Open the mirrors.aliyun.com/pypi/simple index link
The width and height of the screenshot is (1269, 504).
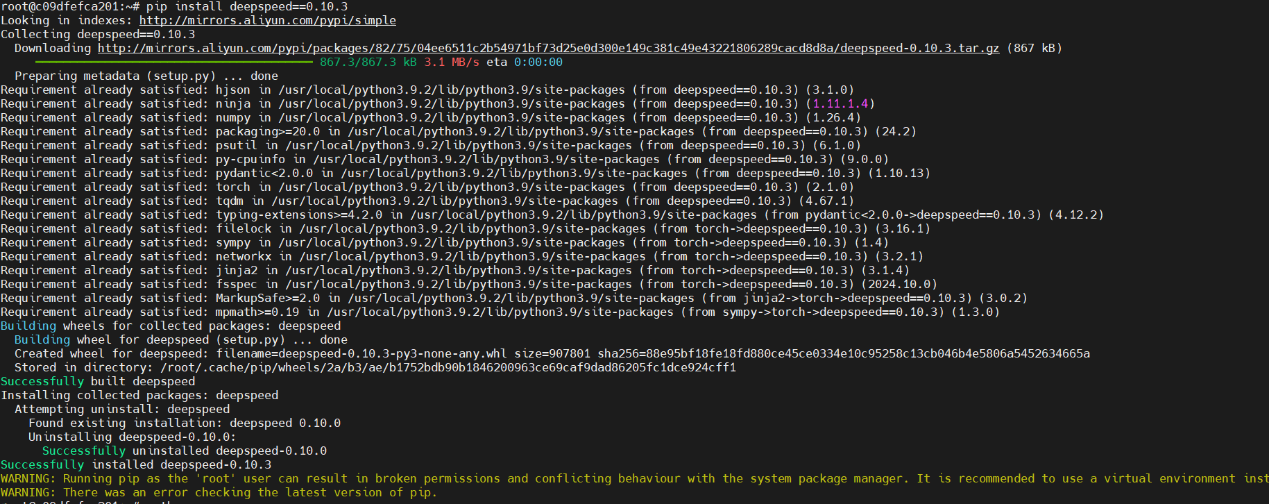click(x=267, y=20)
